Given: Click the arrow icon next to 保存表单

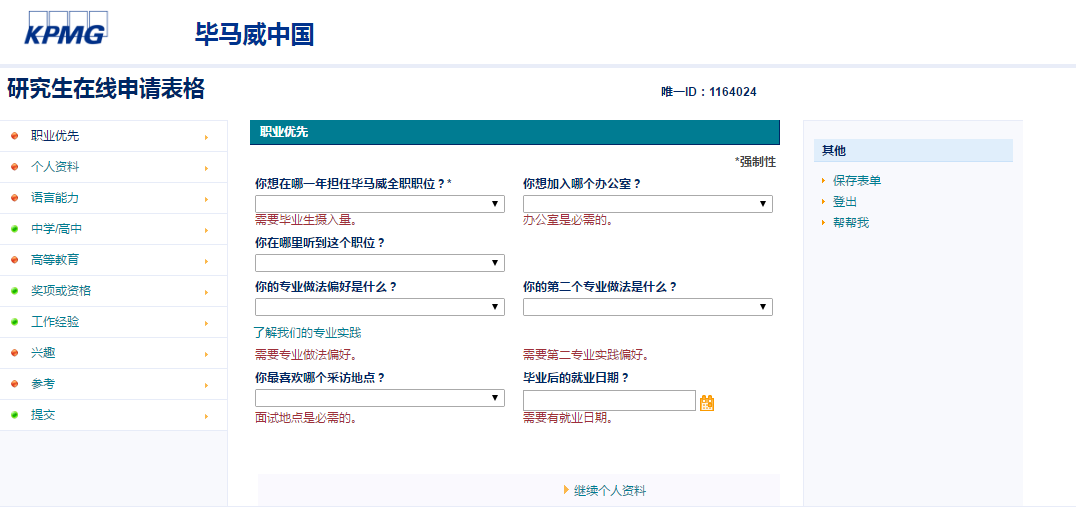Looking at the screenshot, I should [x=823, y=181].
